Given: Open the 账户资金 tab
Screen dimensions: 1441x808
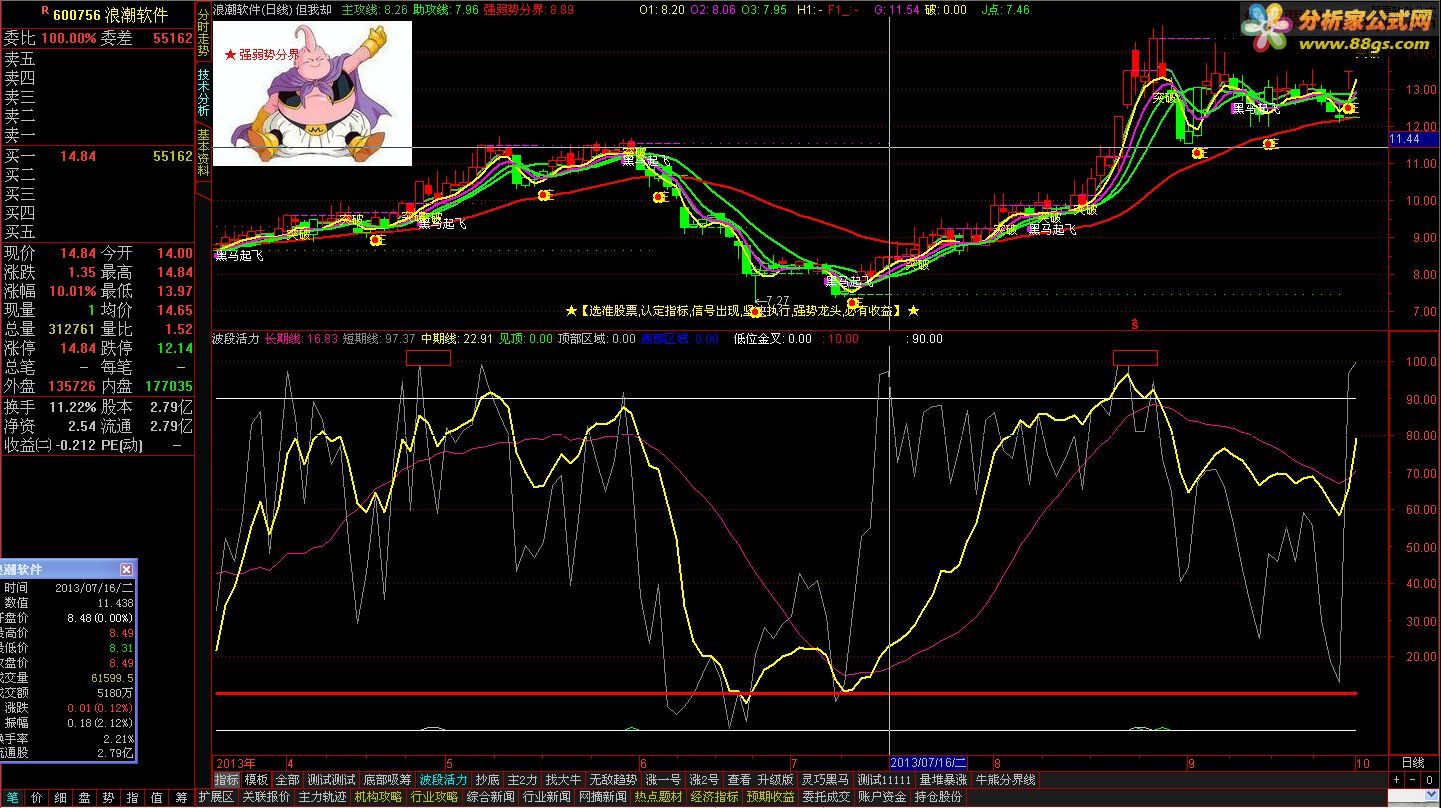Looking at the screenshot, I should 882,797.
